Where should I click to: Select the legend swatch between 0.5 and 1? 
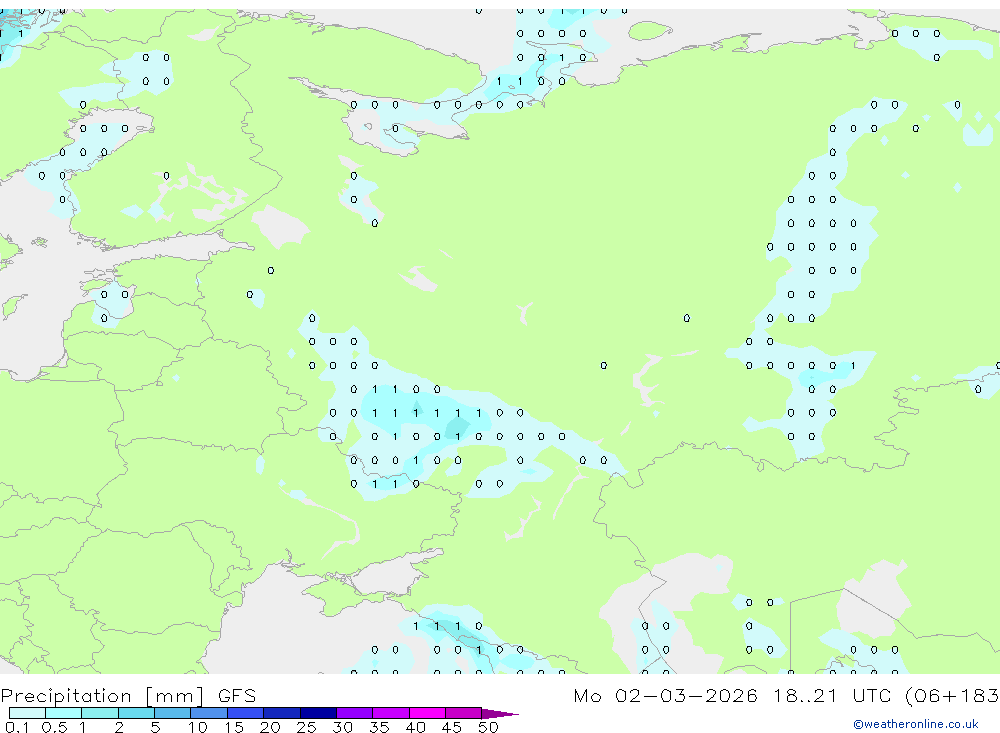tap(64, 713)
